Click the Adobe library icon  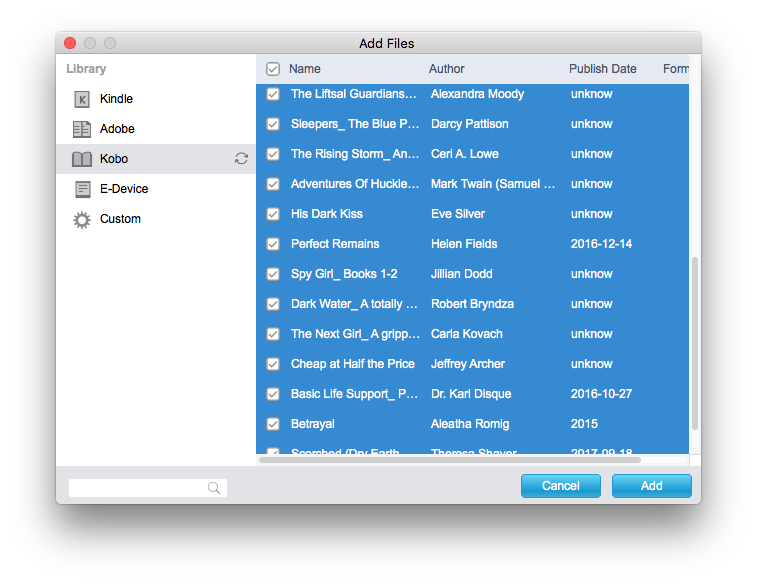point(82,129)
